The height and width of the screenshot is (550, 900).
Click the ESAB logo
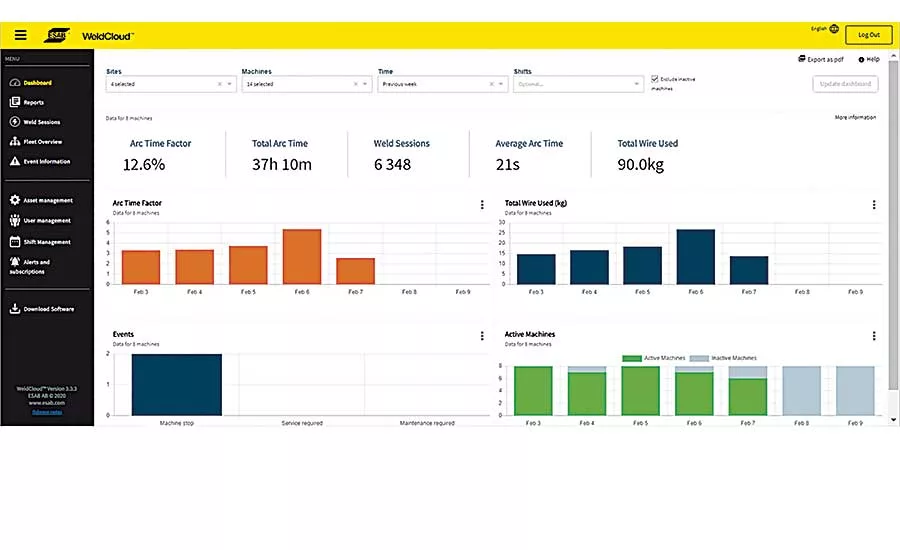tap(57, 36)
